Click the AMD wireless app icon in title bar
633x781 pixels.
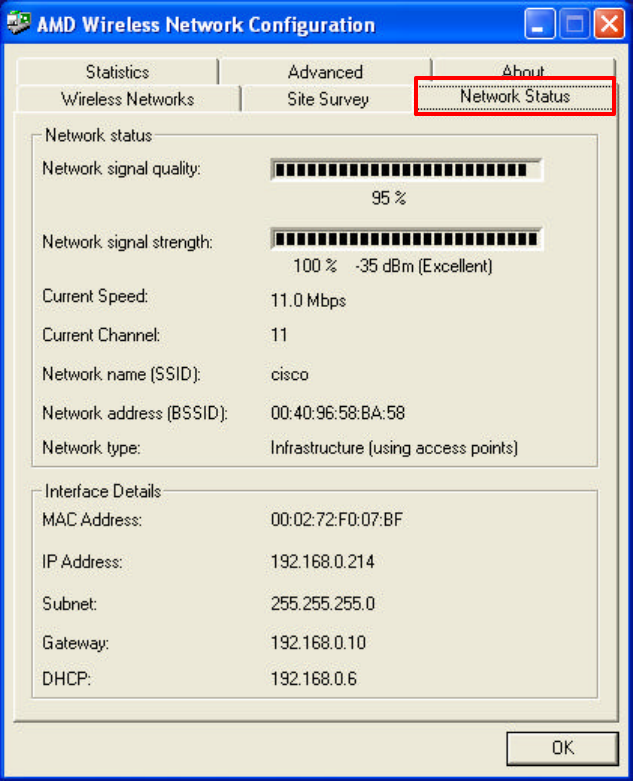pos(19,23)
